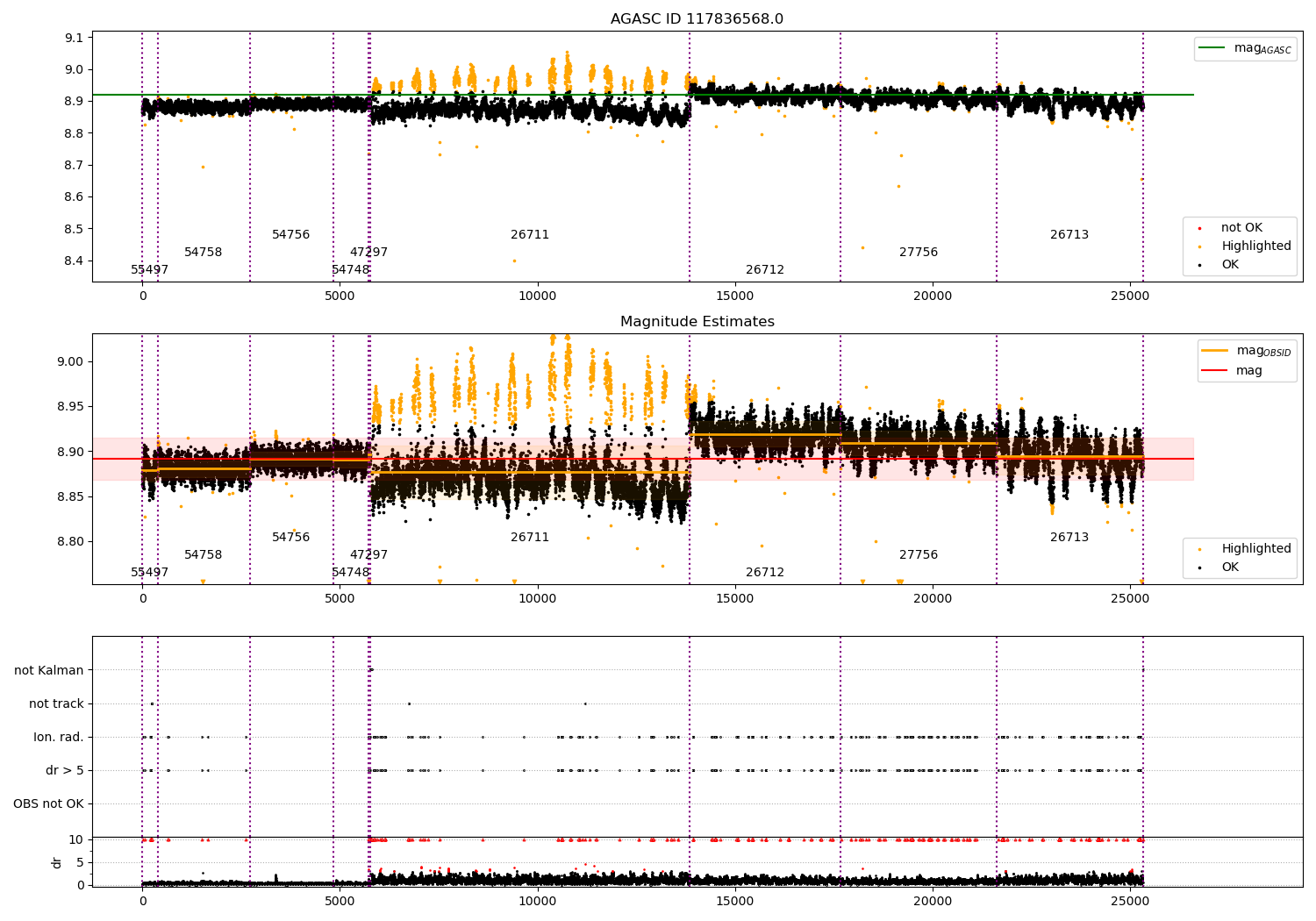
Task: Click the 'Ion. rad.' row label
Action: click(x=59, y=738)
